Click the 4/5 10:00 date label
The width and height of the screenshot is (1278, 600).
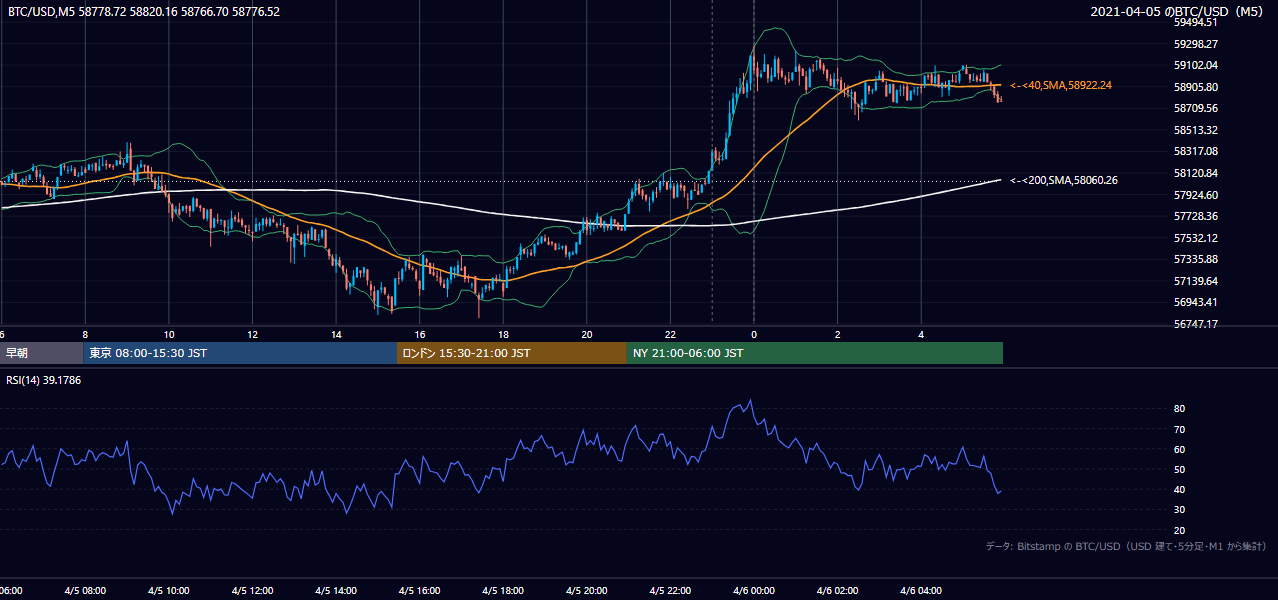coord(169,591)
